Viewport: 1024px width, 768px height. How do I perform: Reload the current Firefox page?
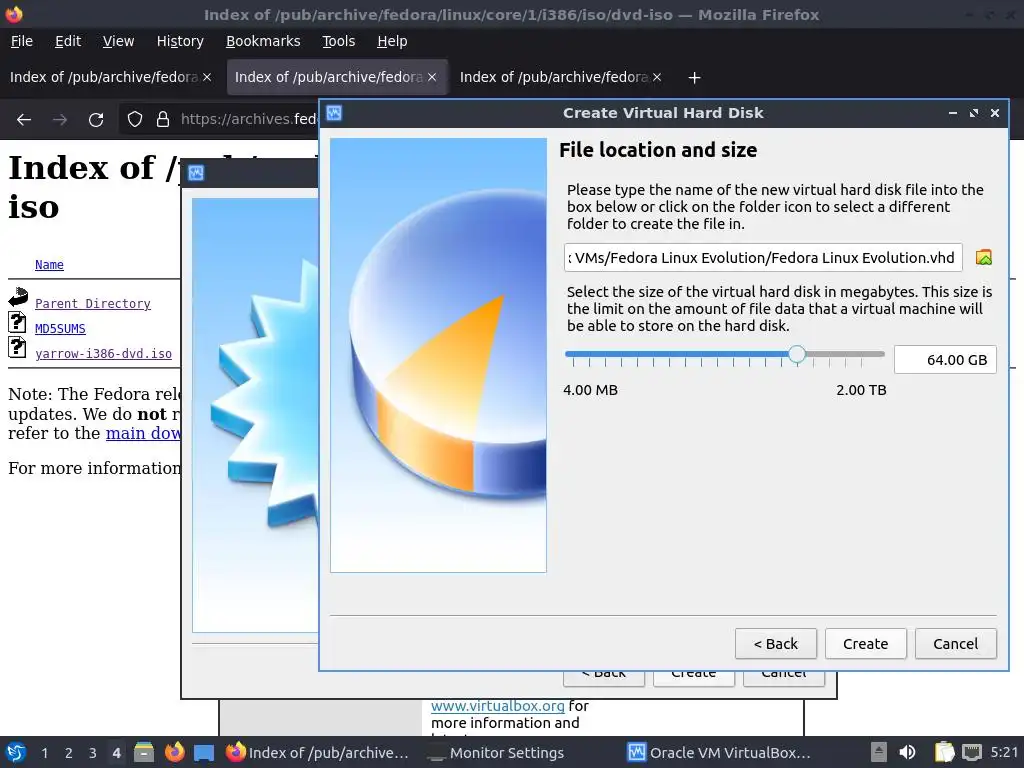tap(96, 120)
